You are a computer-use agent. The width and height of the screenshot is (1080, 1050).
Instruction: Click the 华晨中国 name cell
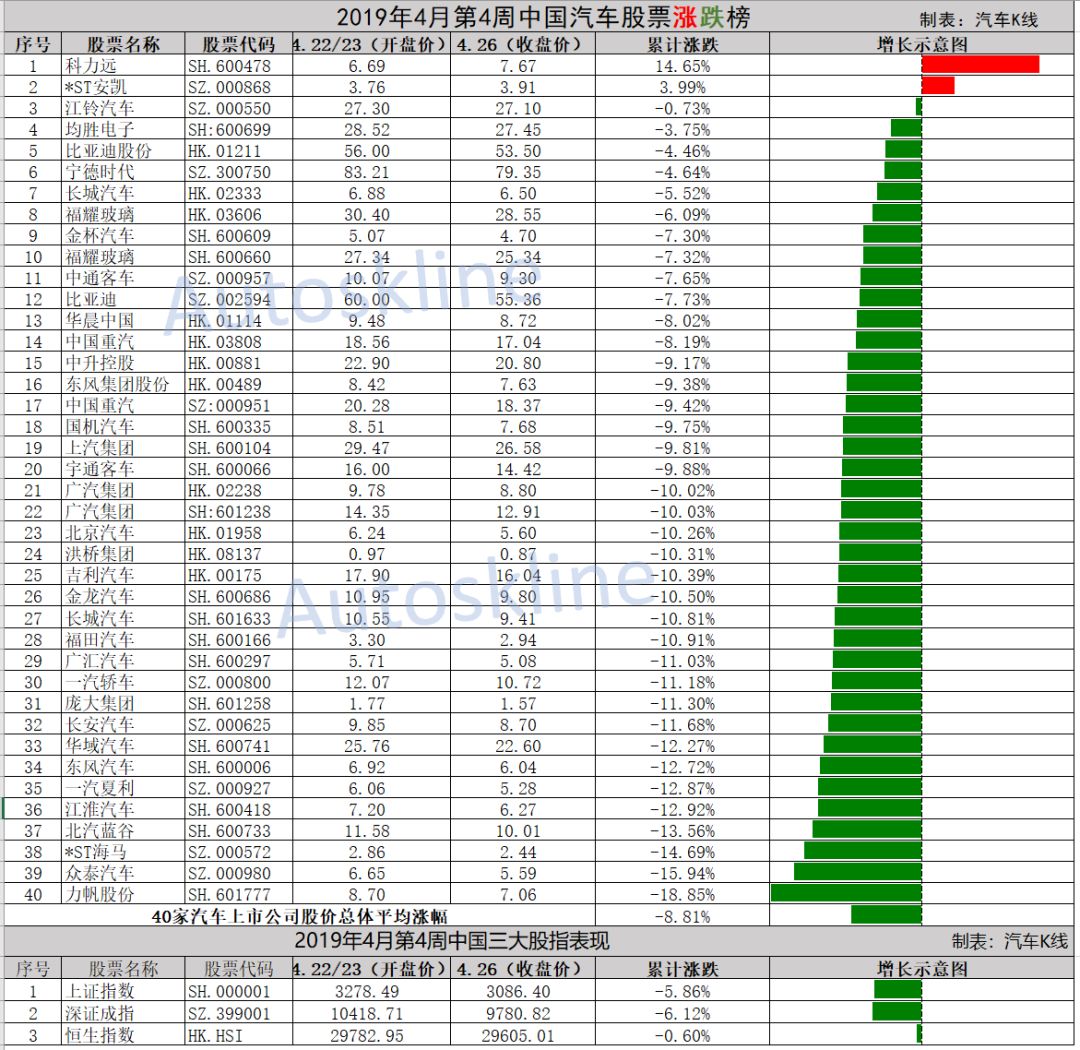point(123,321)
